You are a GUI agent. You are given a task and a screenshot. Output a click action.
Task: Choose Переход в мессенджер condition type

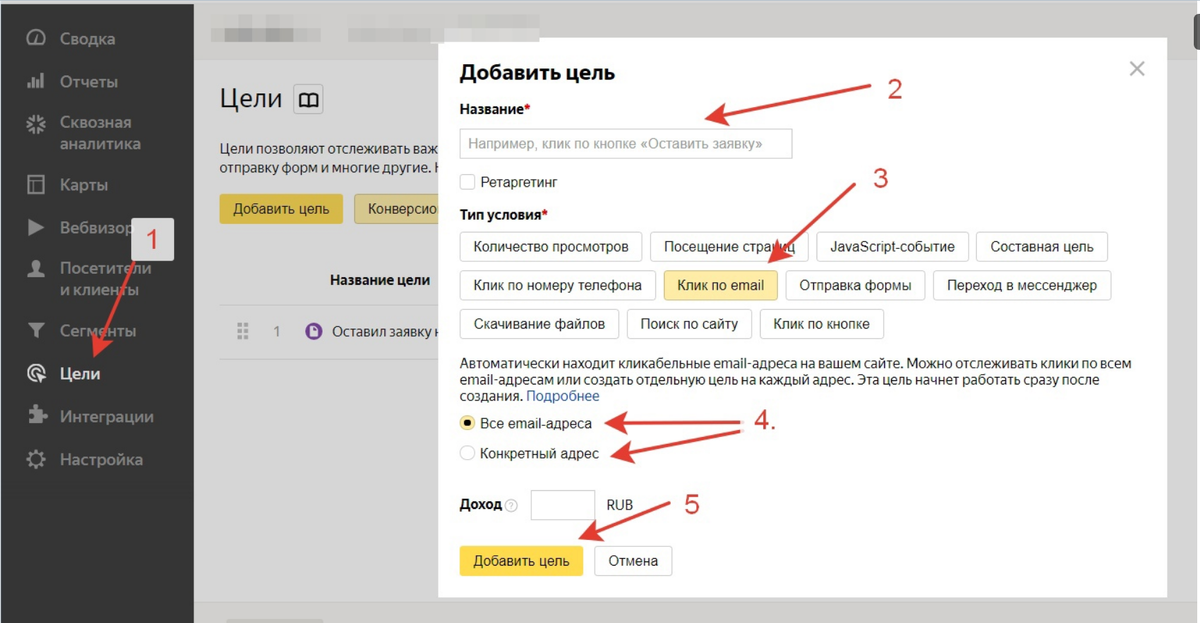[x=1022, y=285]
